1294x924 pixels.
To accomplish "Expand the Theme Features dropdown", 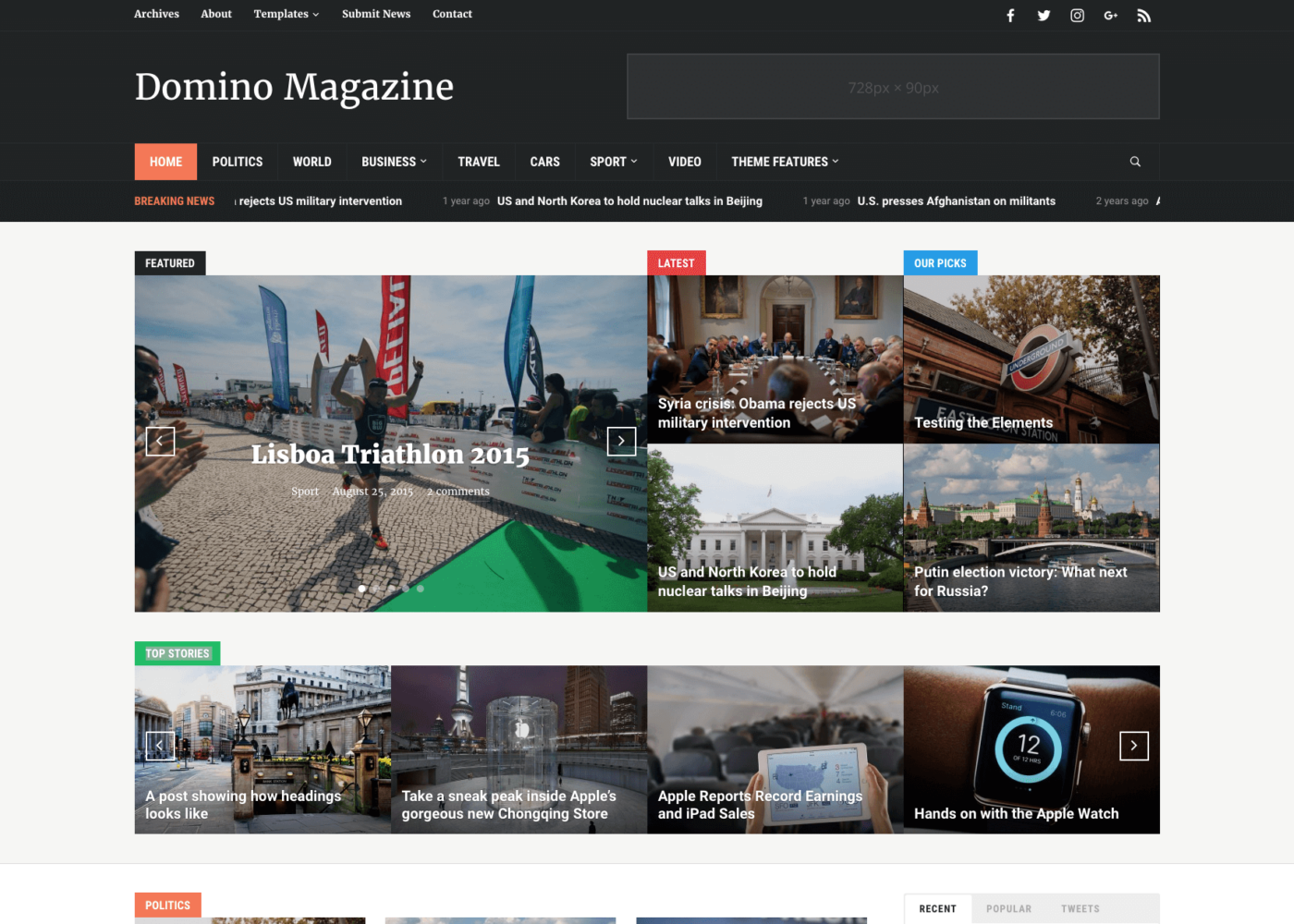I will coord(783,161).
